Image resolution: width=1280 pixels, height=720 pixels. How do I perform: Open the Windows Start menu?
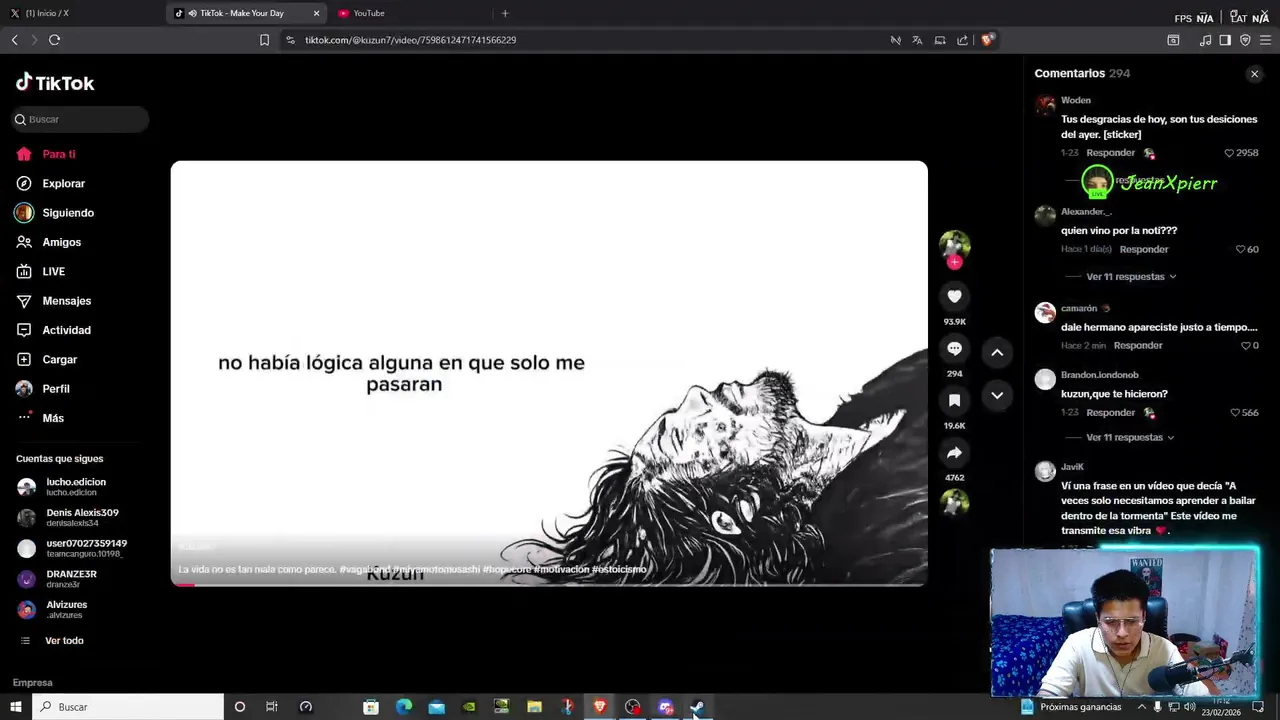click(x=16, y=707)
